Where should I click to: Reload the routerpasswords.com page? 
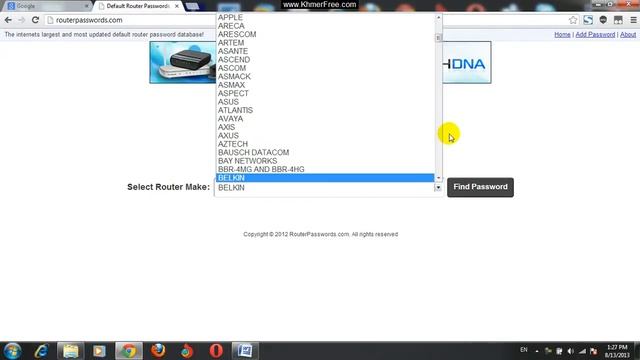pyautogui.click(x=36, y=20)
